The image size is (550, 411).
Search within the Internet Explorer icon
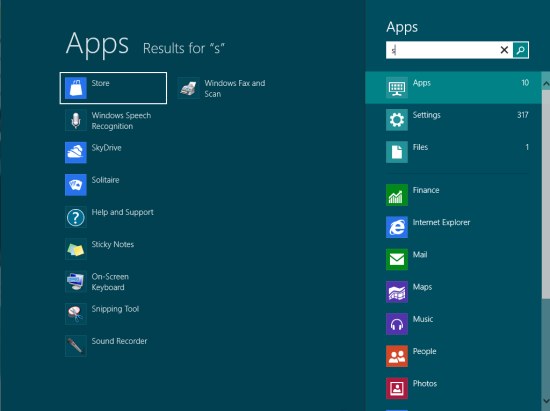coord(397,227)
